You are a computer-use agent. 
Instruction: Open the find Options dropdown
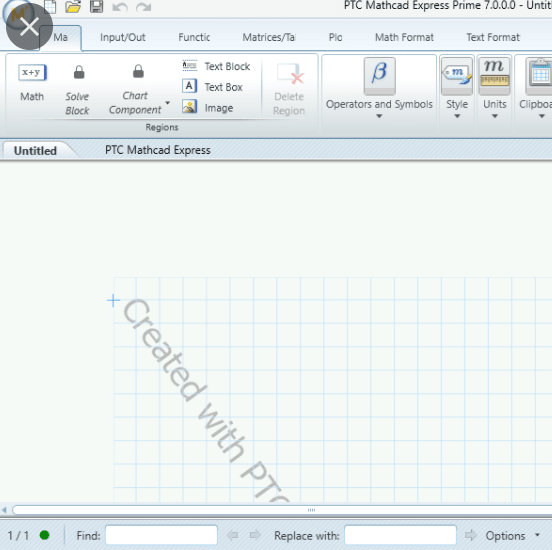[x=512, y=536]
